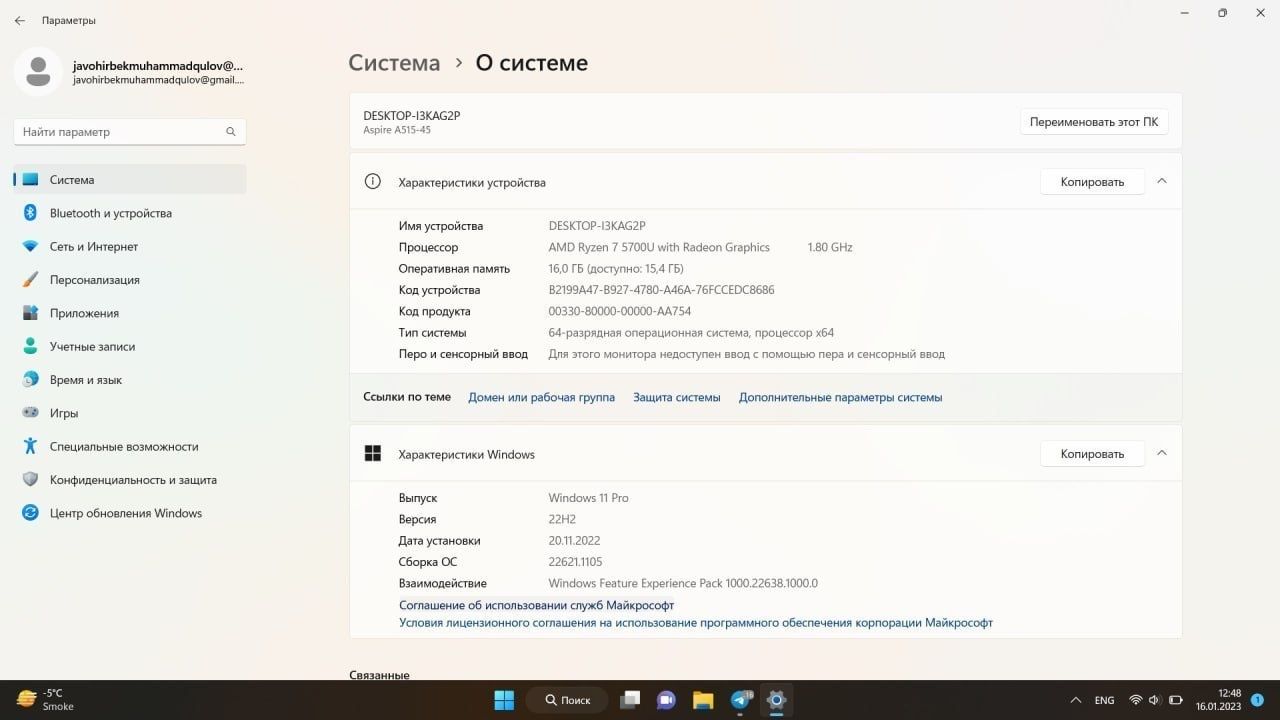Image resolution: width=1280 pixels, height=720 pixels.
Task: Click the search magnifier in Найти параметр
Action: [x=231, y=132]
